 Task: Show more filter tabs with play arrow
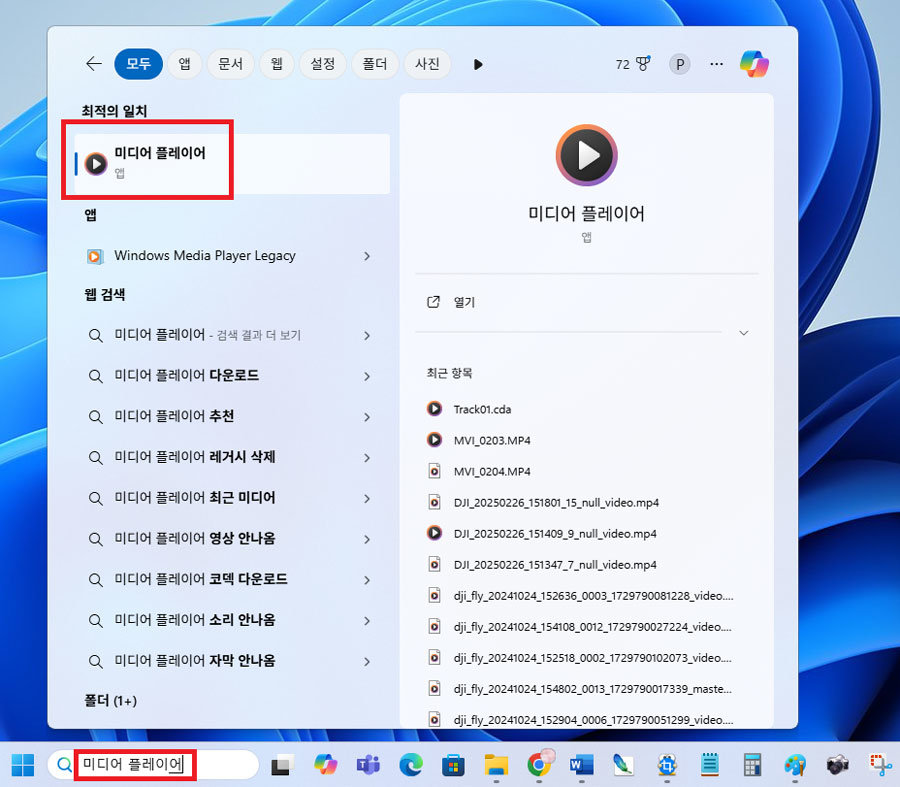[x=478, y=64]
